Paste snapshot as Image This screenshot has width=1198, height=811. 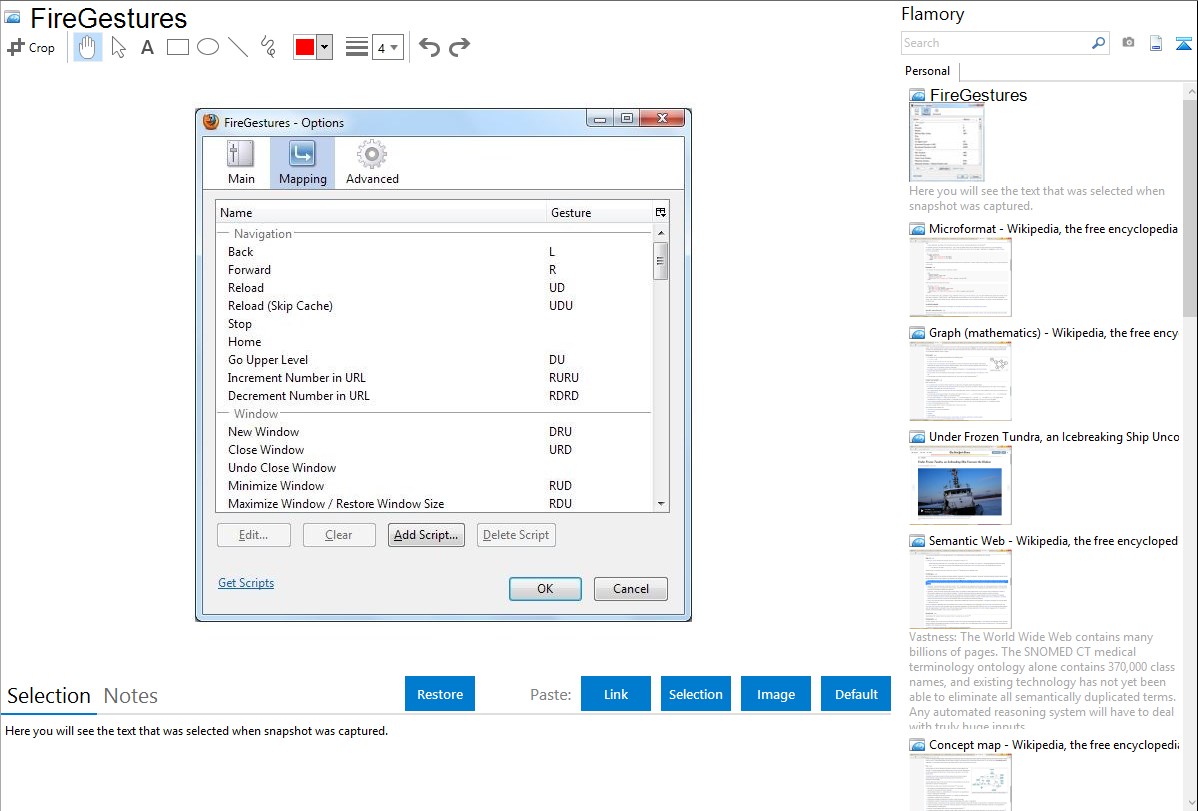pos(775,694)
